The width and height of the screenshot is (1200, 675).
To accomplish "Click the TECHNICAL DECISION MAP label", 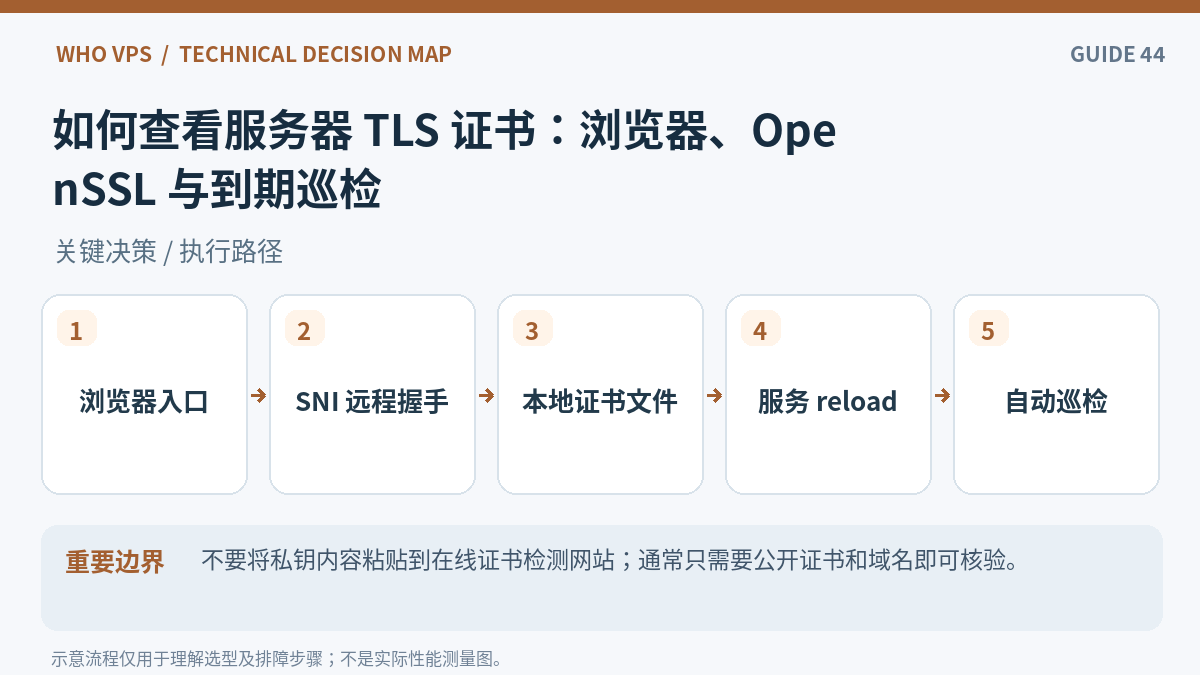I will click(x=315, y=54).
